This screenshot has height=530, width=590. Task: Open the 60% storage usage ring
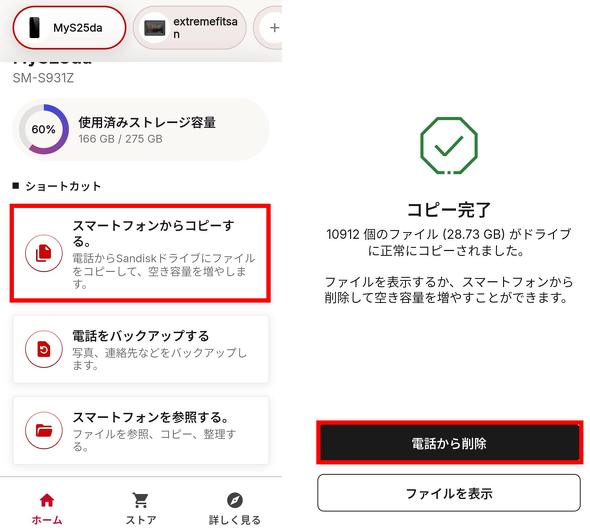44,129
